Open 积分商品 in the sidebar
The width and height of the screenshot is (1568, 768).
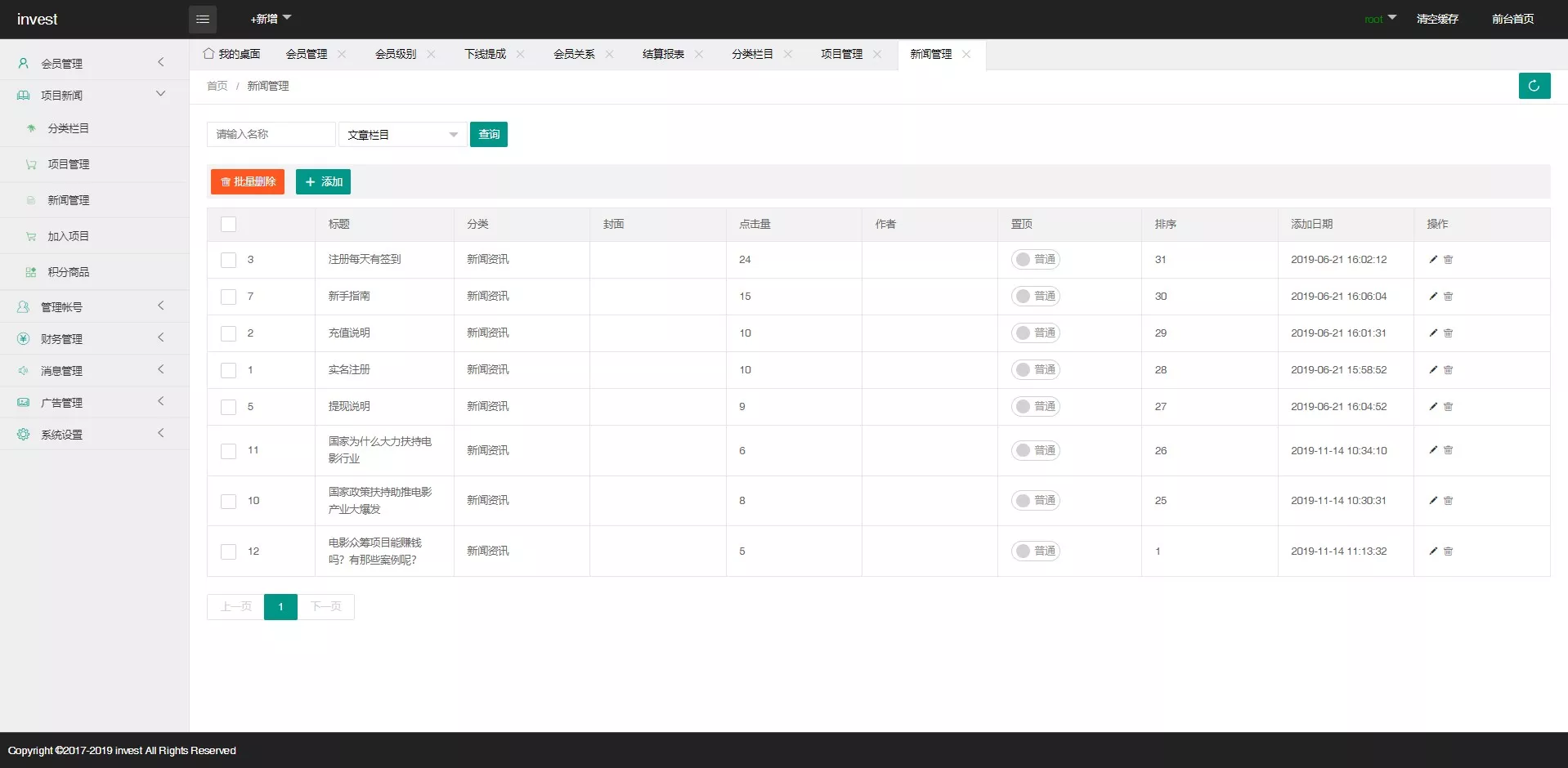pyautogui.click(x=69, y=272)
